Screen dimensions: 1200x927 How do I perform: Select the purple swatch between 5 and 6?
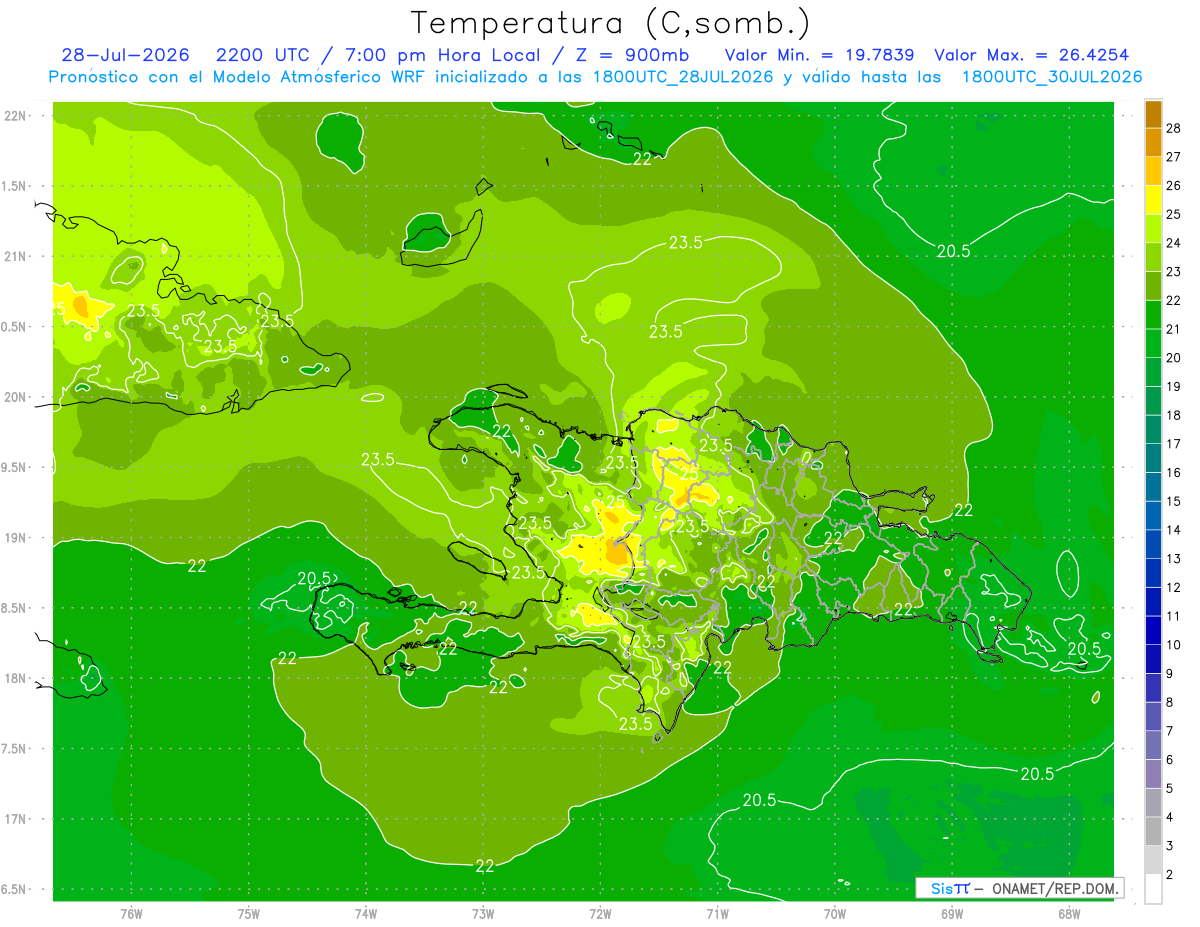(1153, 775)
